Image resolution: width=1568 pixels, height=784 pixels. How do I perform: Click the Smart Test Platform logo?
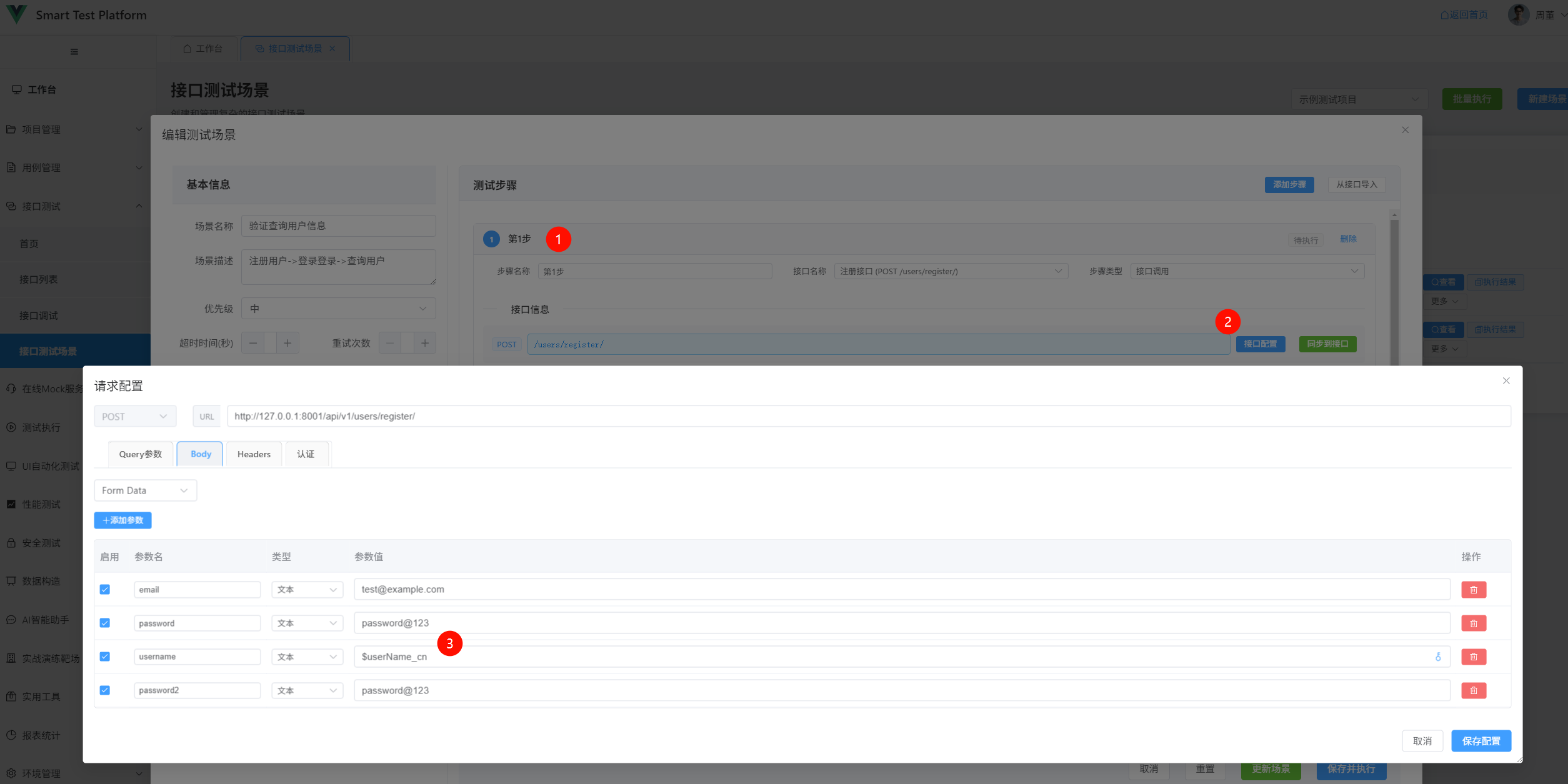click(16, 14)
